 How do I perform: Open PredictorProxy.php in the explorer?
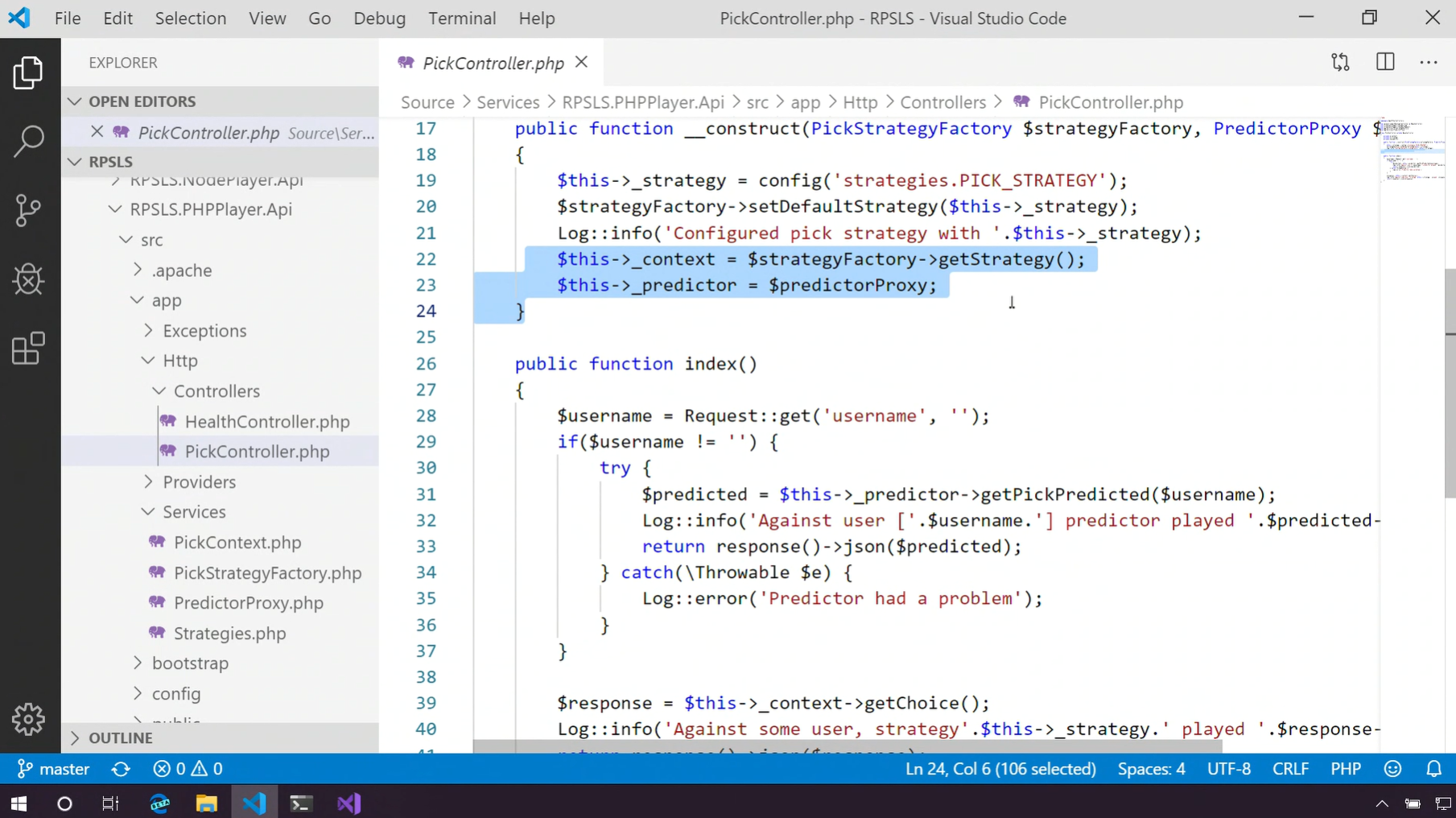(x=248, y=603)
